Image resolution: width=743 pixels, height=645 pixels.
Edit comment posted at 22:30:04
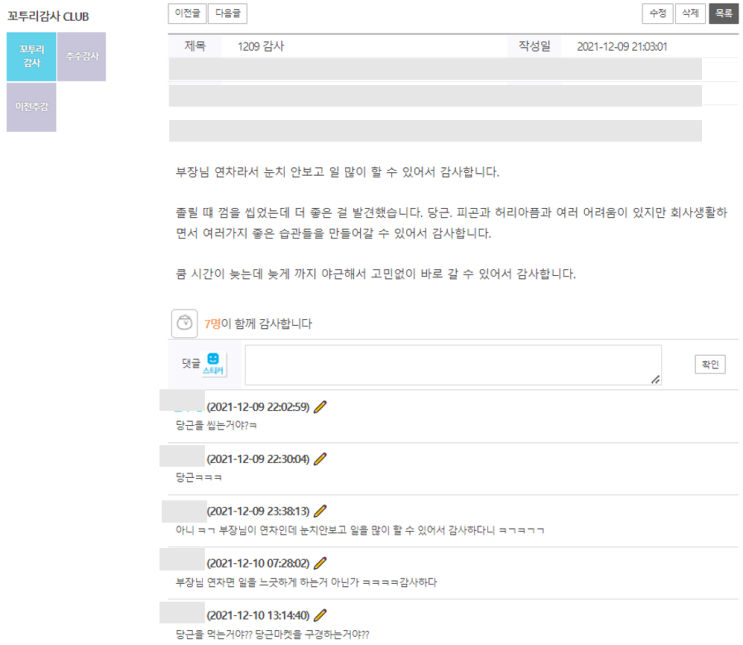coord(320,459)
